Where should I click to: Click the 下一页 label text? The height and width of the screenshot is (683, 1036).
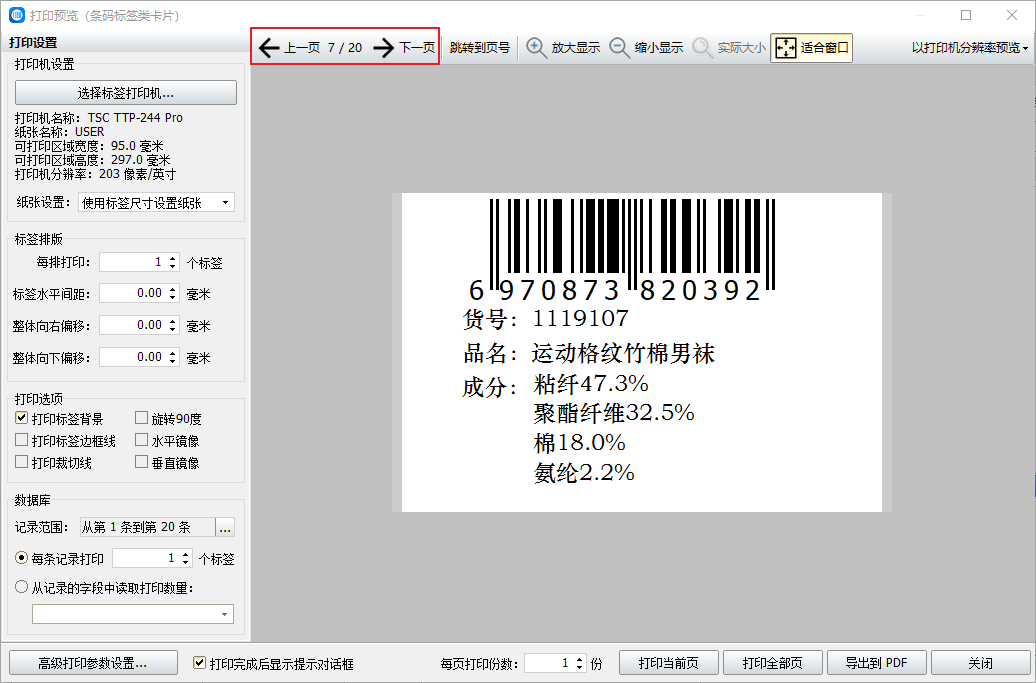click(417, 48)
